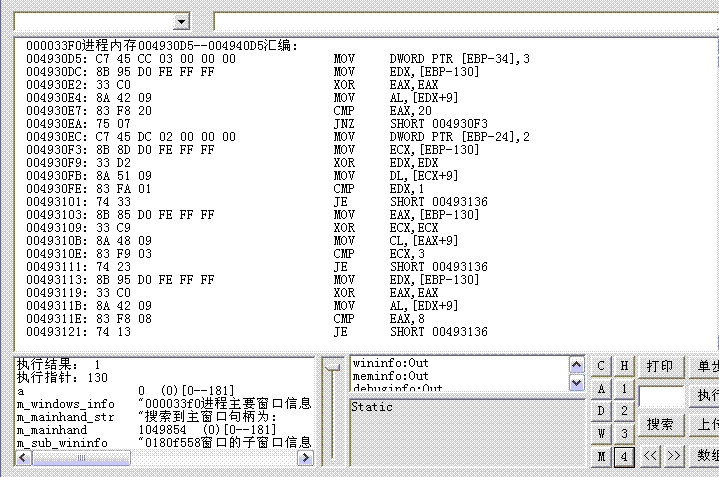Select the m_windows_info variable row
Viewport: 719px width, 477px height.
click(x=164, y=404)
